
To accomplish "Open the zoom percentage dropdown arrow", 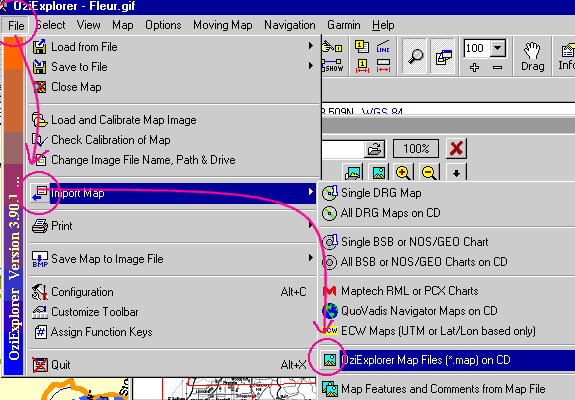I will pos(498,48).
